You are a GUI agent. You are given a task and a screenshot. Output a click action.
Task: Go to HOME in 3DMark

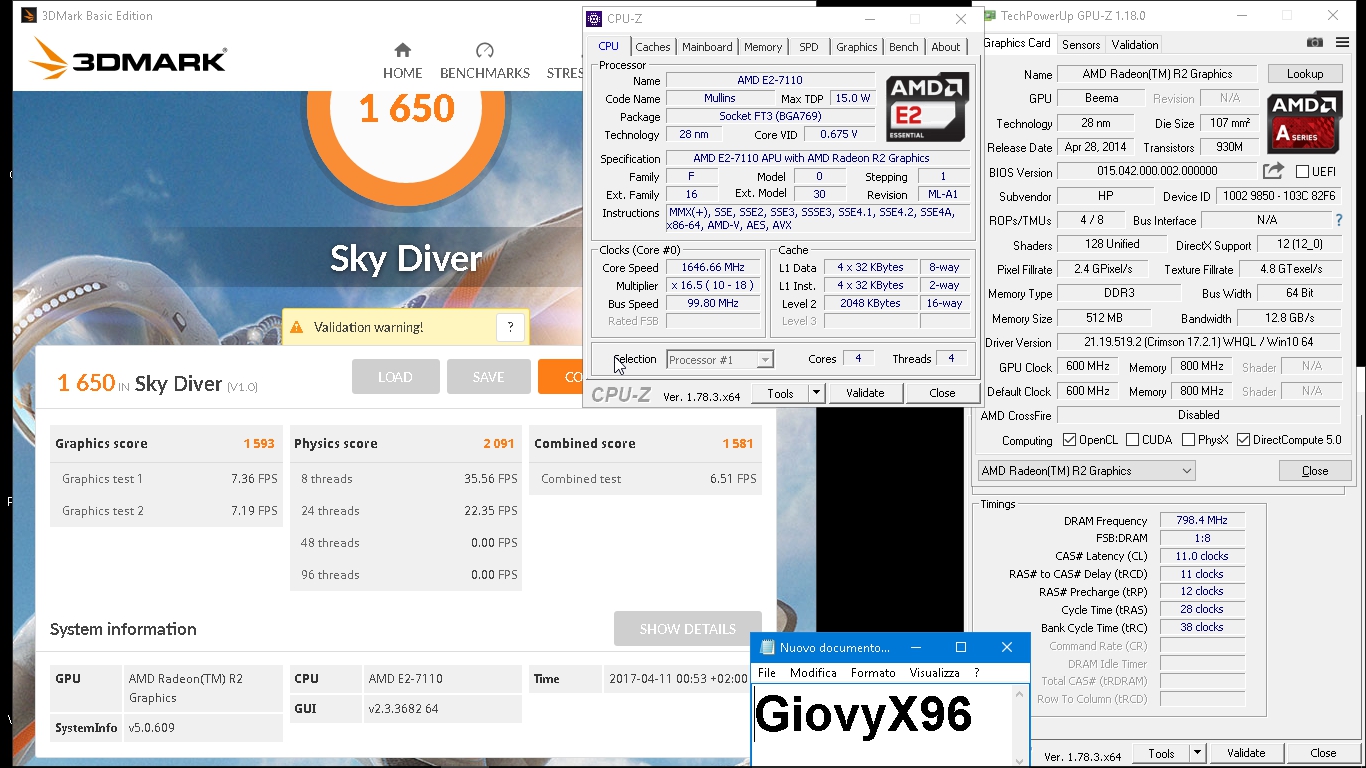(x=402, y=61)
